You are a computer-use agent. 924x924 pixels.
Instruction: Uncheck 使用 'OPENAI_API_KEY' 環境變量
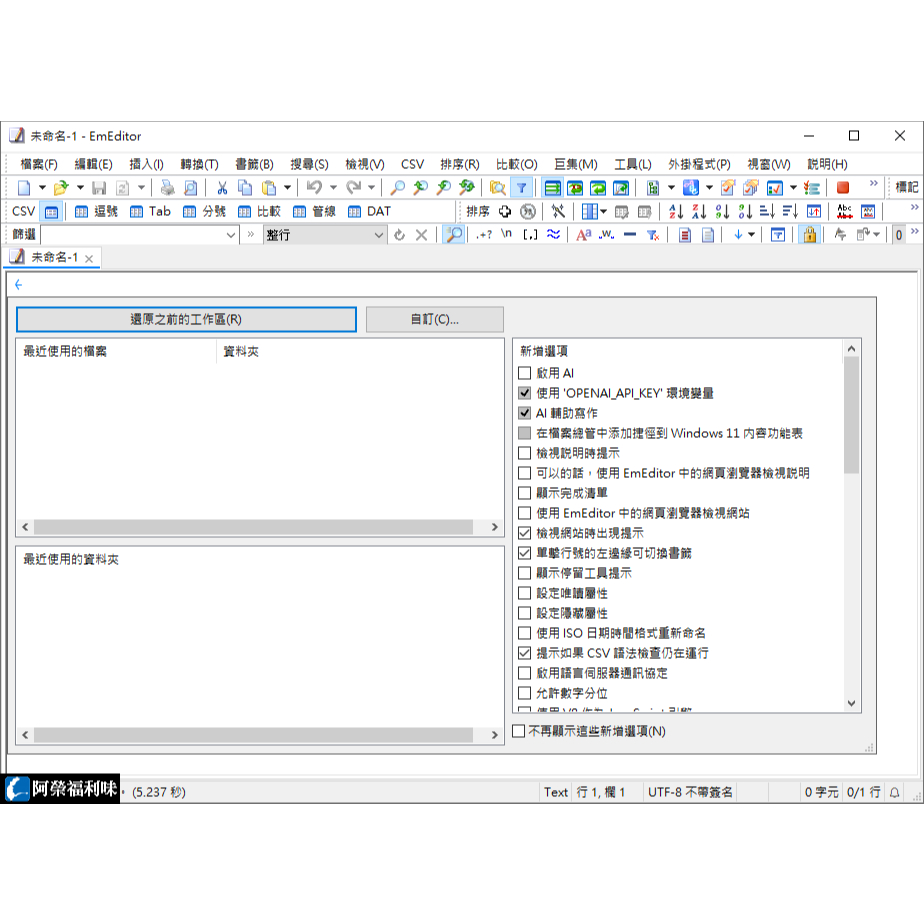(x=524, y=393)
